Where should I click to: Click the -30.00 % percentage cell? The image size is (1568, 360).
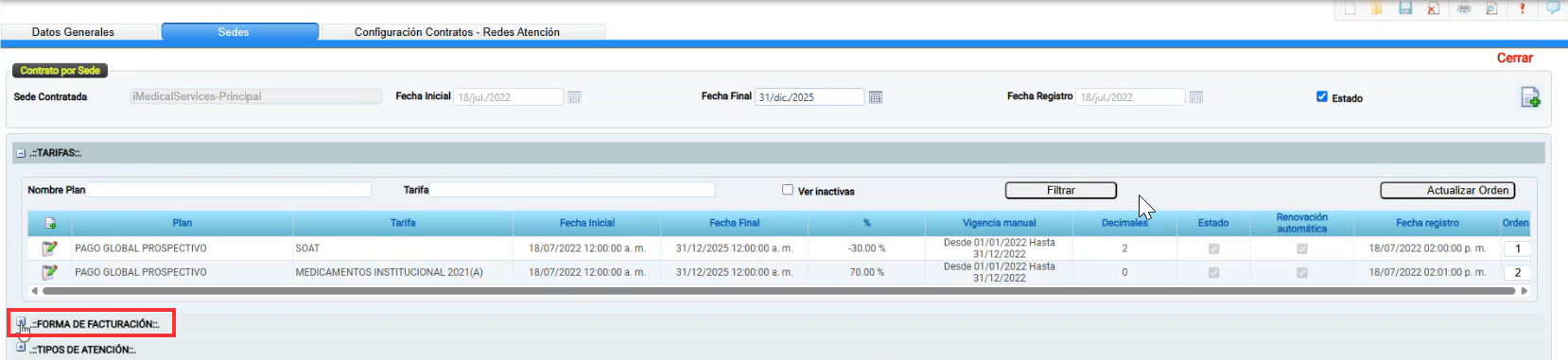coord(866,249)
